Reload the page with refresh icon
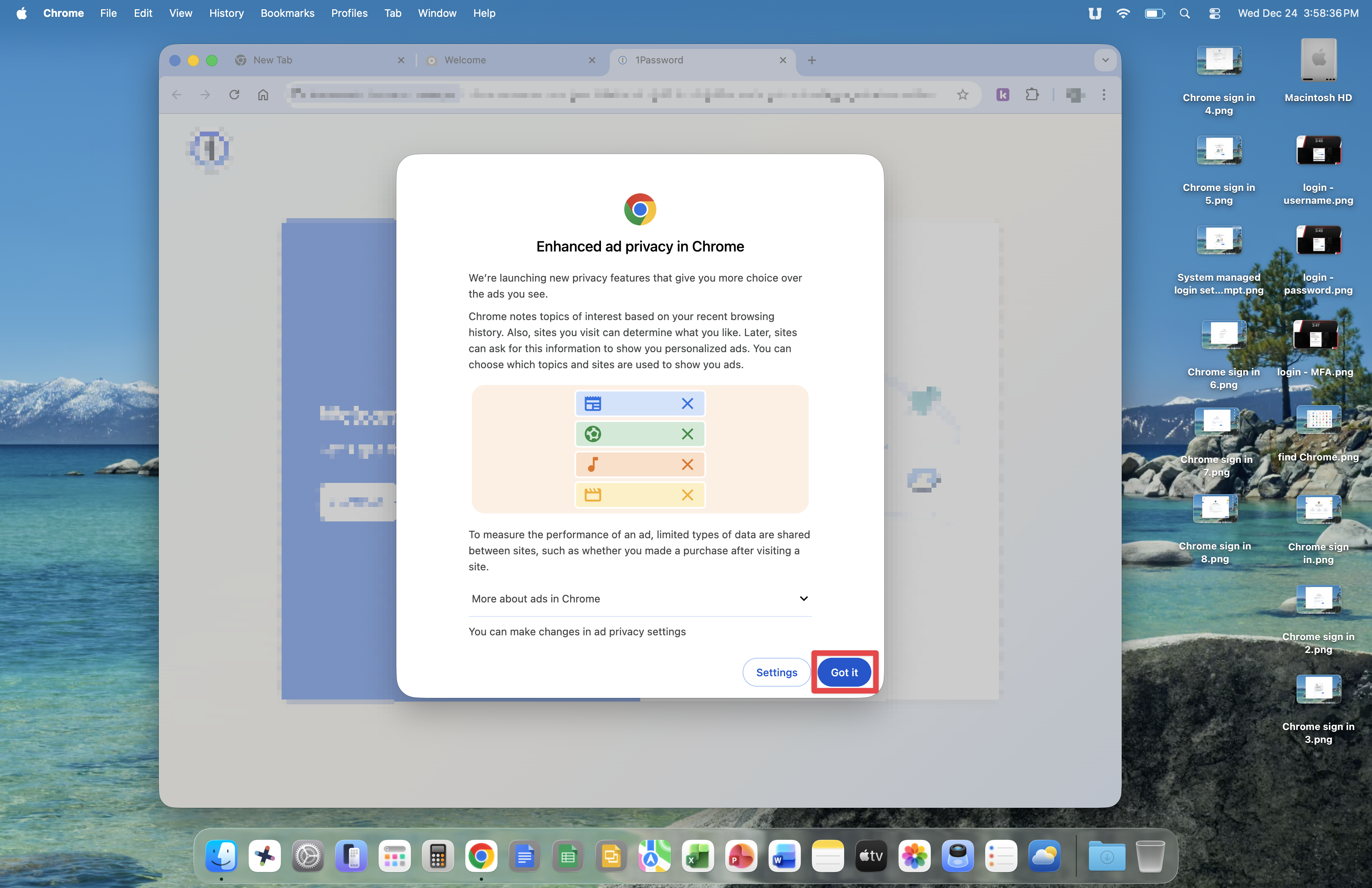Image resolution: width=1372 pixels, height=888 pixels. [x=234, y=95]
